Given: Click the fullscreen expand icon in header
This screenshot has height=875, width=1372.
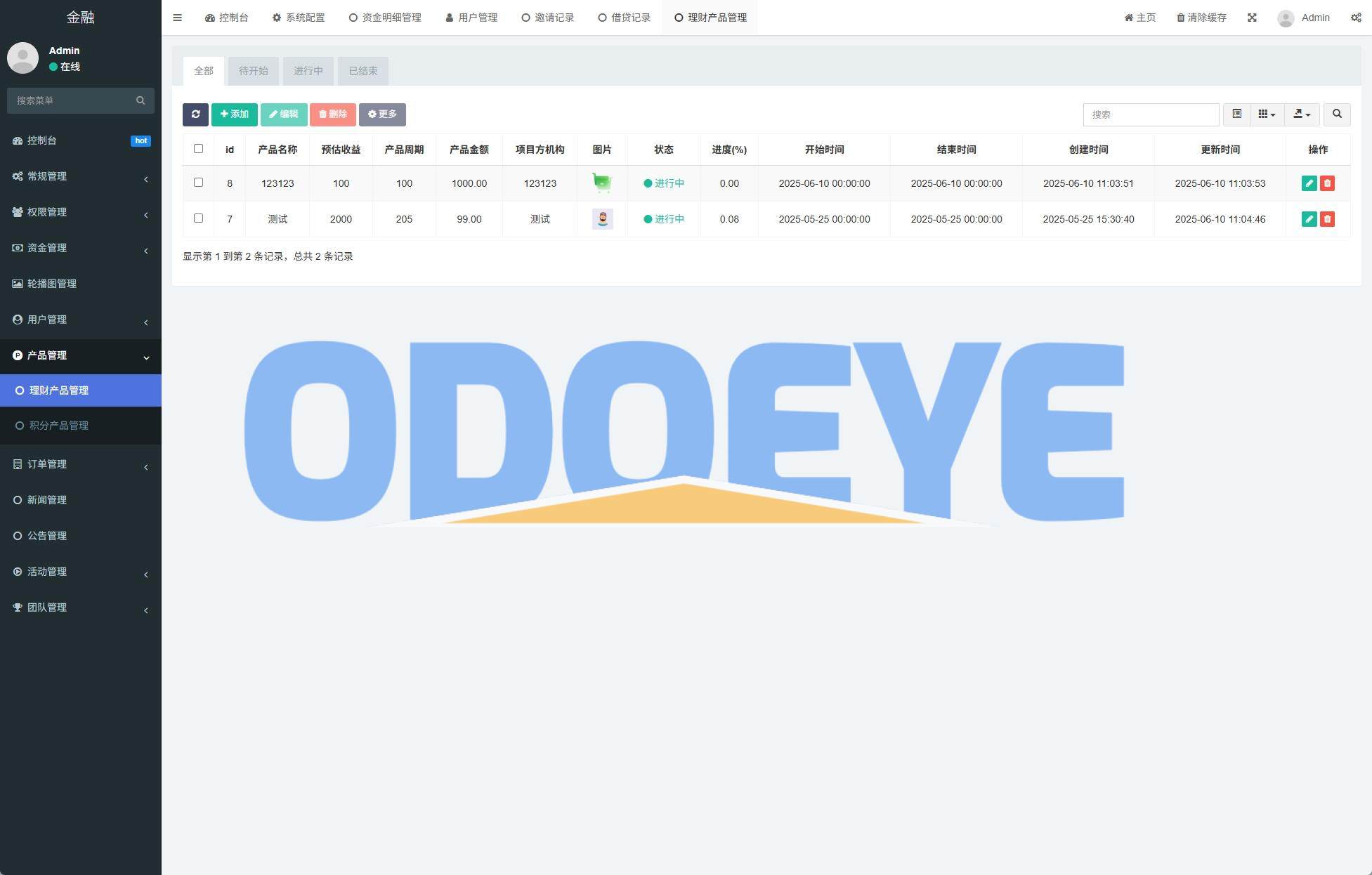Looking at the screenshot, I should [1252, 18].
